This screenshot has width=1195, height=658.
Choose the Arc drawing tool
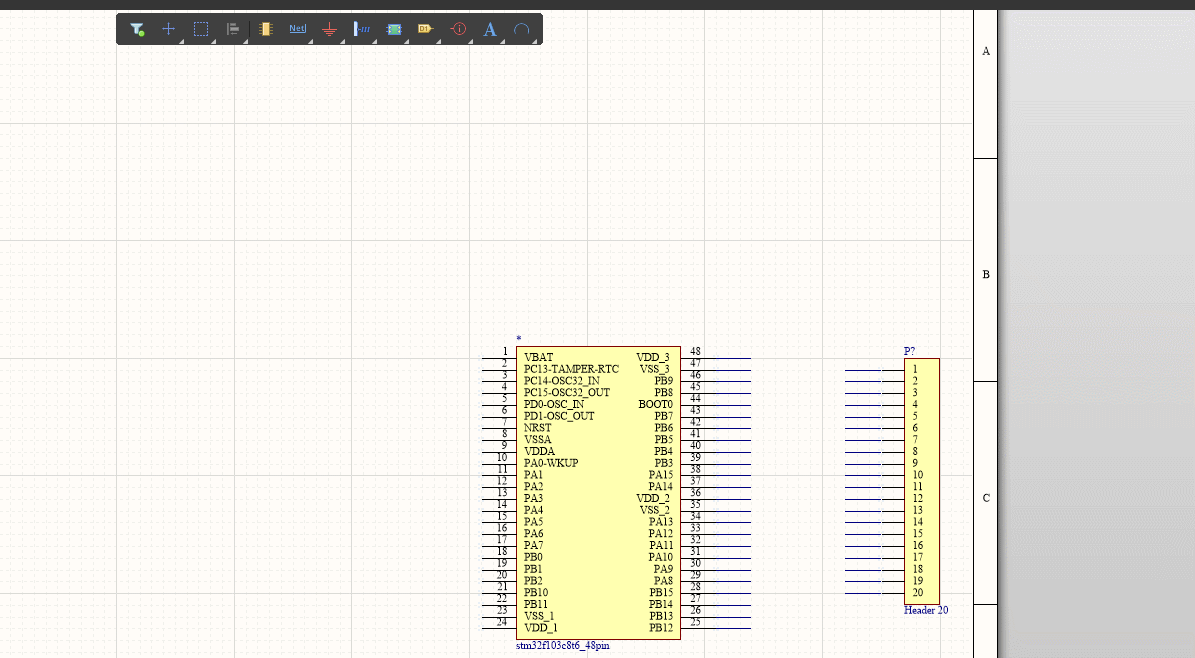(x=521, y=29)
